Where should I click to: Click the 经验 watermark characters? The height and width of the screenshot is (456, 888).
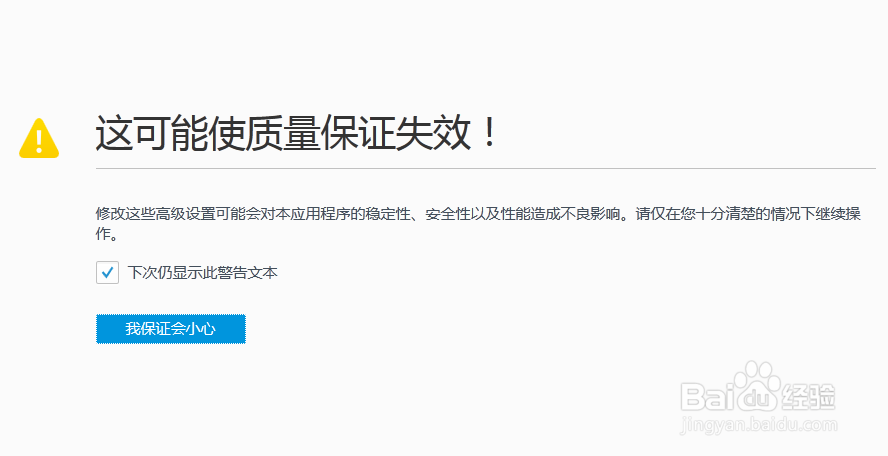(x=808, y=397)
